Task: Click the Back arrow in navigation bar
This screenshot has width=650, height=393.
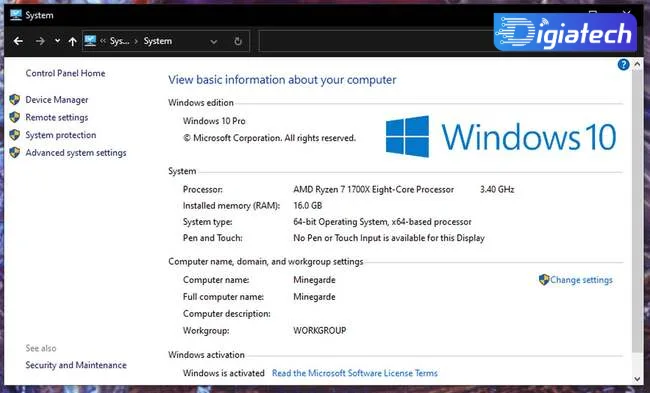Action: [18, 41]
